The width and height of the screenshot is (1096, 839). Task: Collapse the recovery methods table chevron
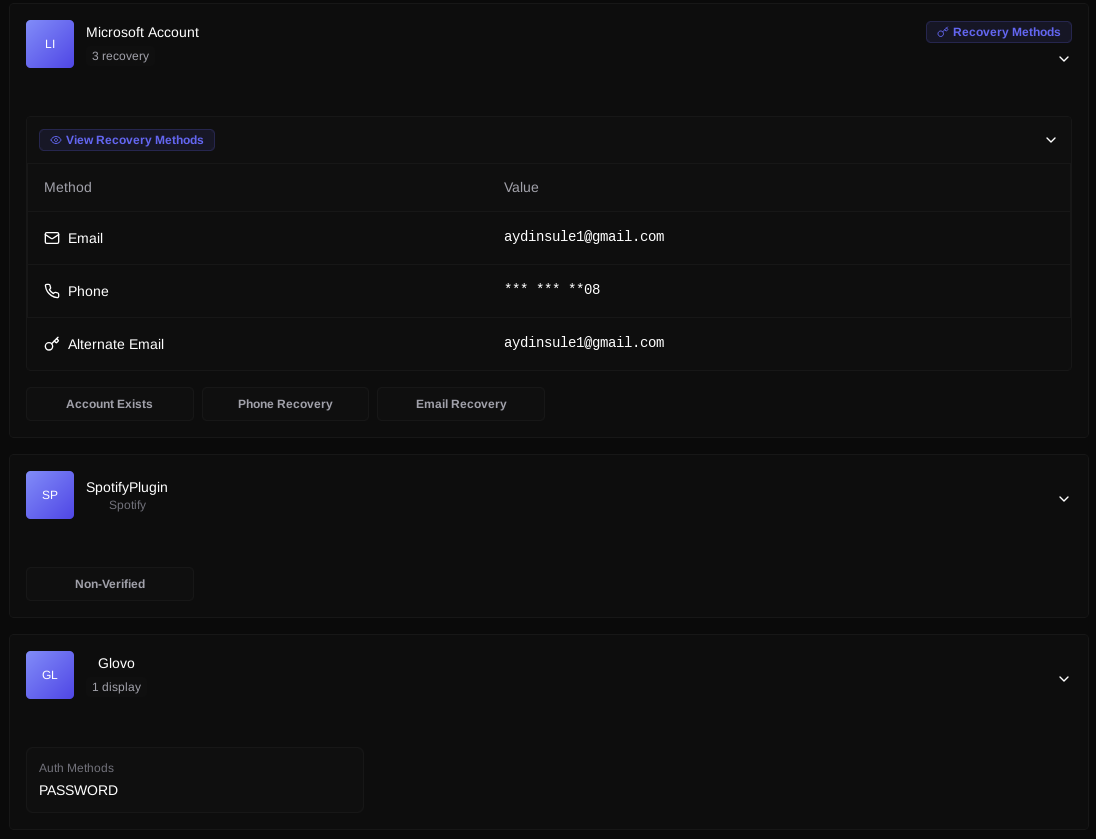coord(1051,140)
